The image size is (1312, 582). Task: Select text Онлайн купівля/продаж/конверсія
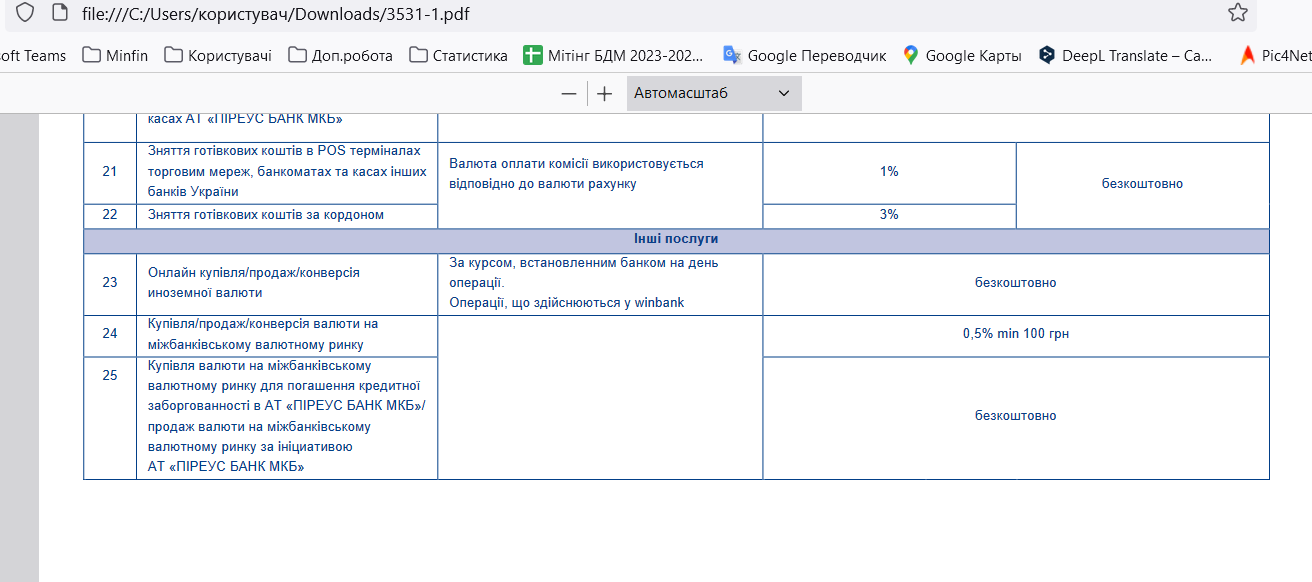pos(254,273)
